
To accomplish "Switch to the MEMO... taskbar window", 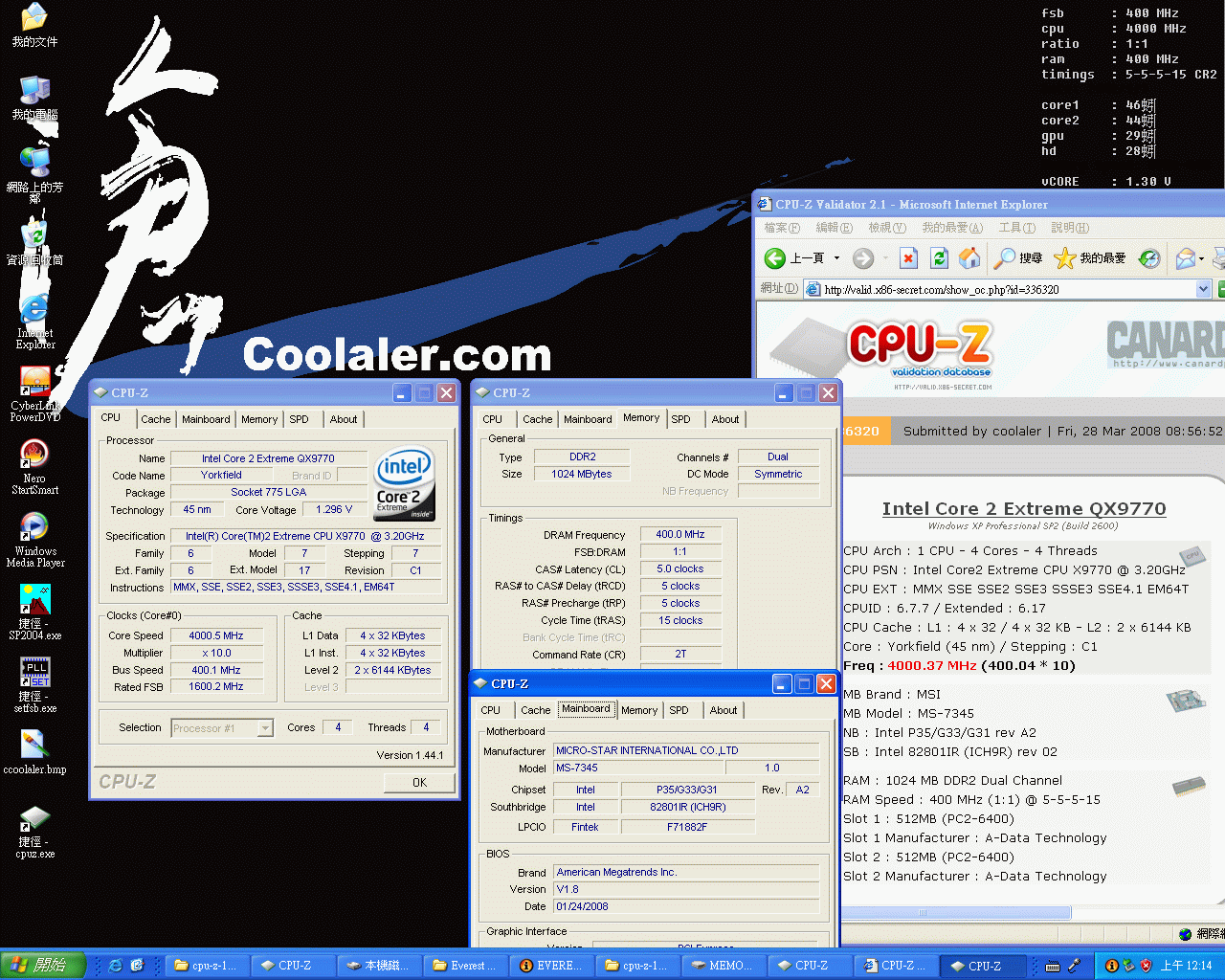I will click(x=723, y=965).
